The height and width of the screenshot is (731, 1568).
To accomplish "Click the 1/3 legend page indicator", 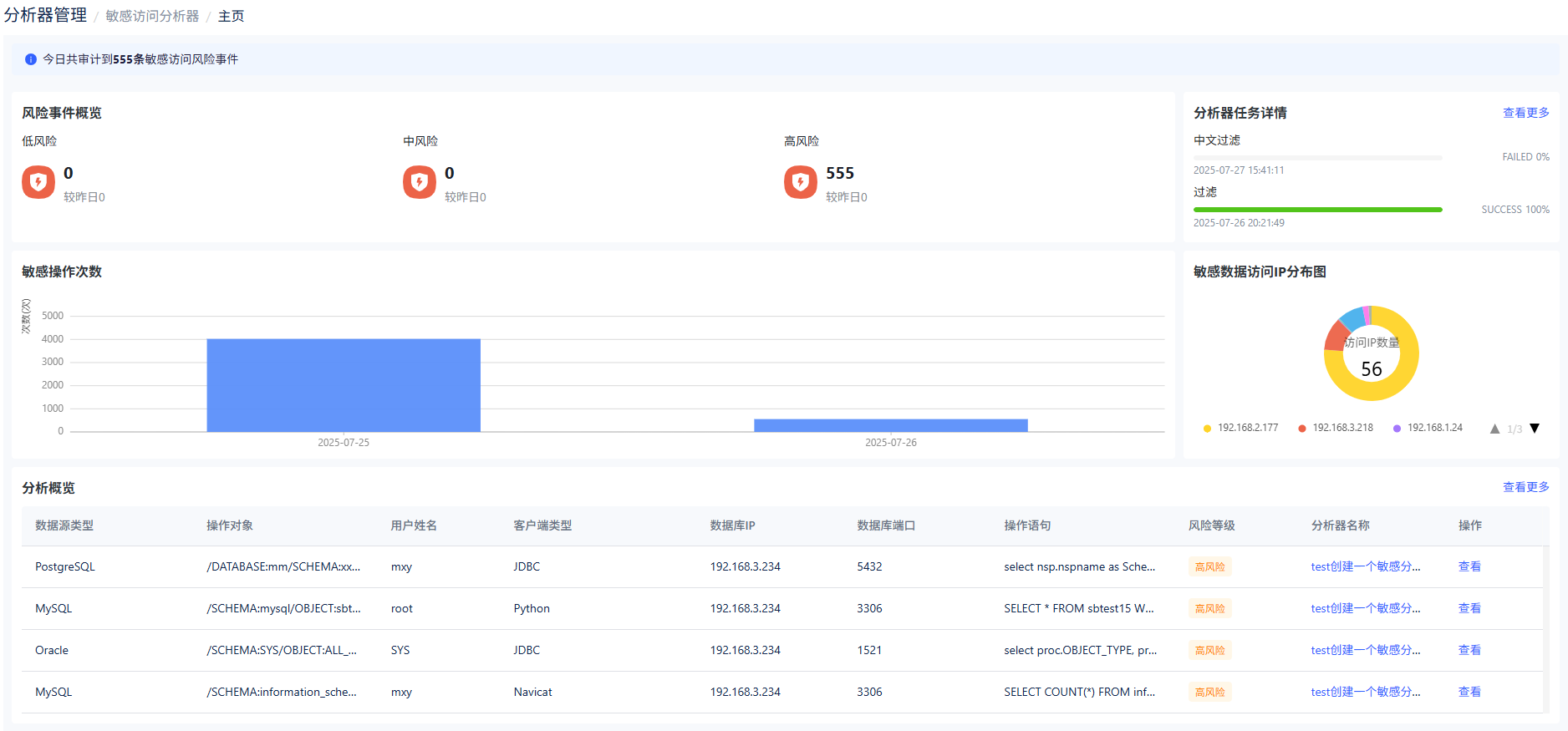I will coord(1515,429).
